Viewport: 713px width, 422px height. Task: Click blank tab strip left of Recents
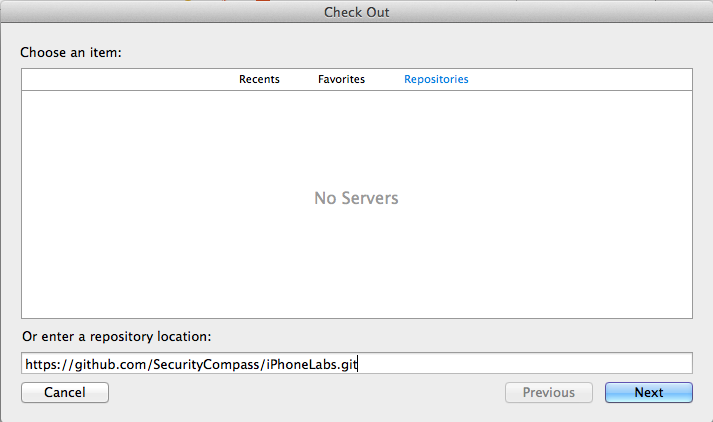click(120, 80)
